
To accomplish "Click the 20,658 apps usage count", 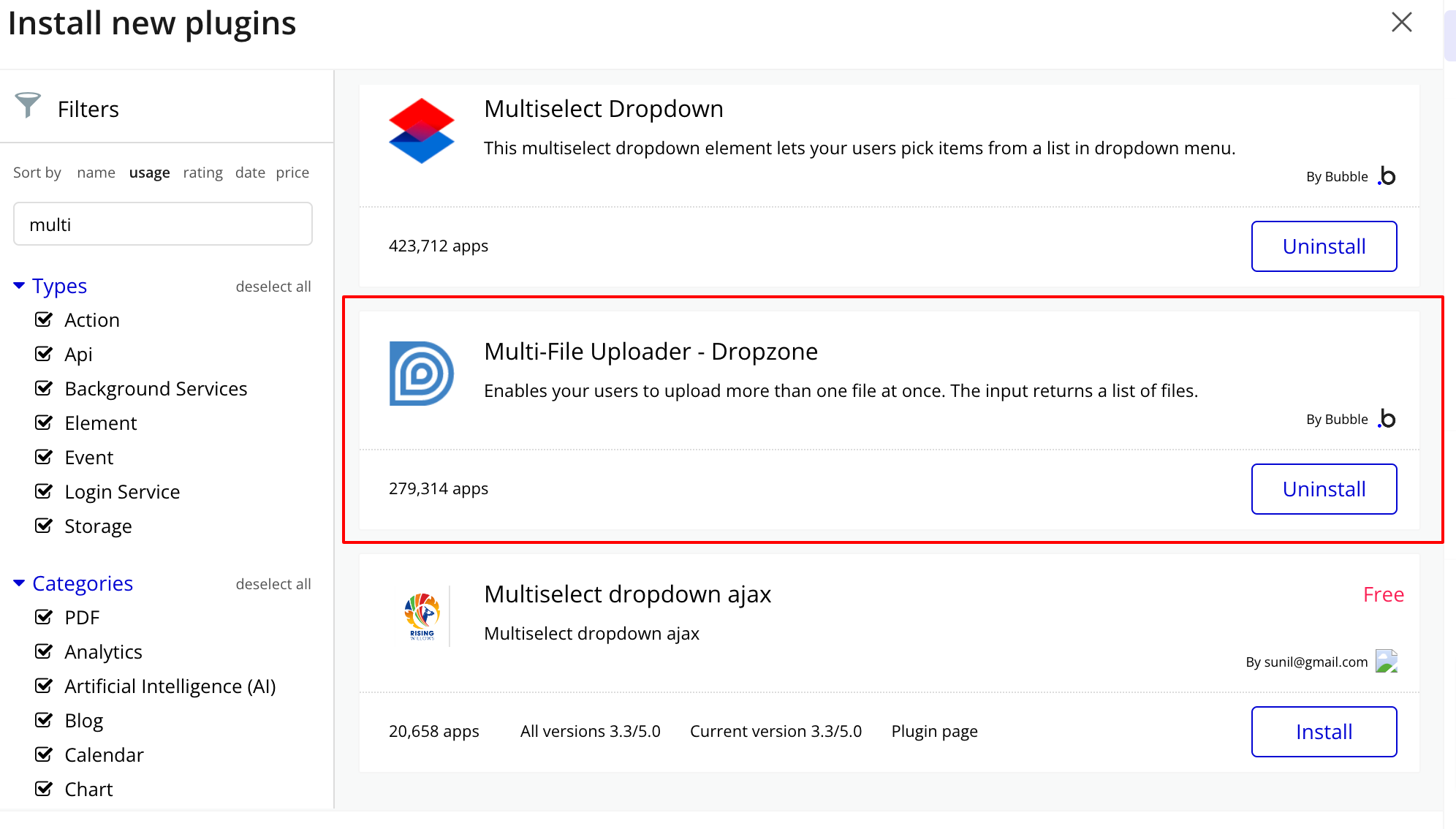I will [434, 732].
